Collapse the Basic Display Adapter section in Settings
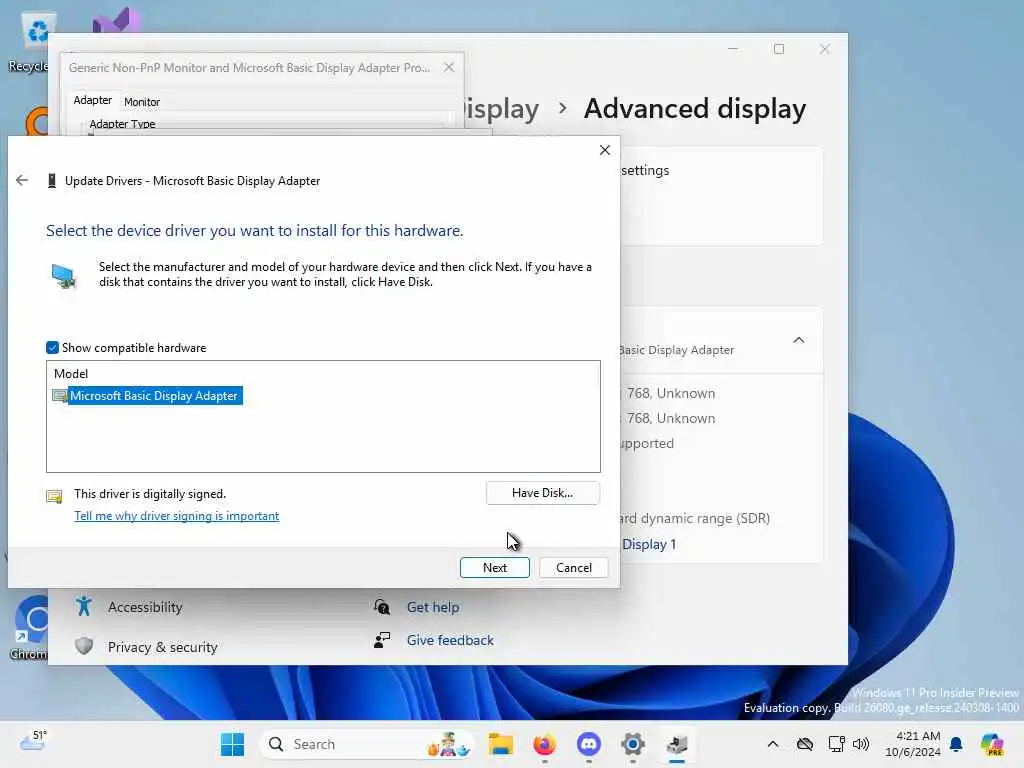The image size is (1024, 768). point(799,340)
